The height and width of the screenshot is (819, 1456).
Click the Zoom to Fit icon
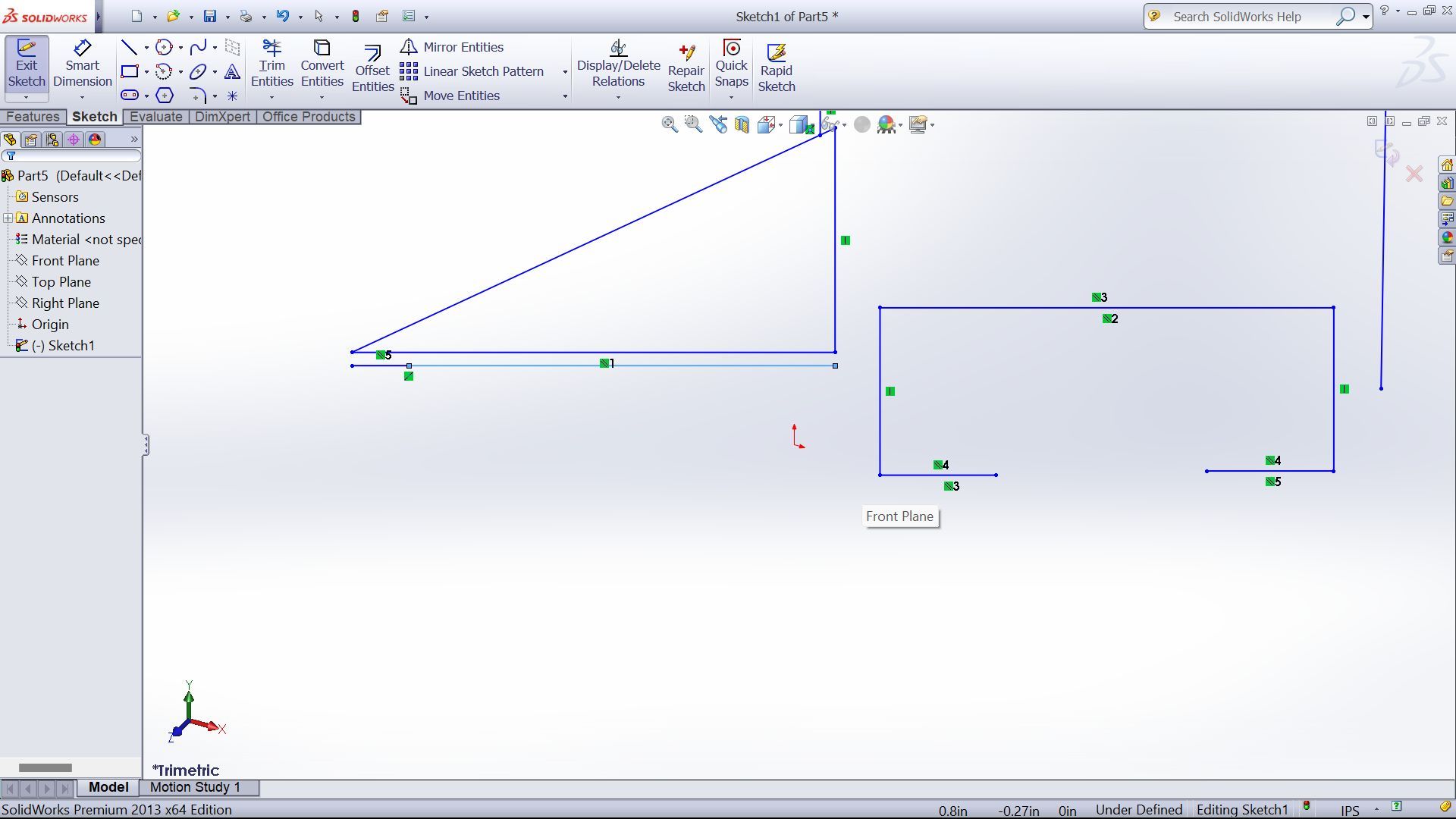pyautogui.click(x=669, y=124)
